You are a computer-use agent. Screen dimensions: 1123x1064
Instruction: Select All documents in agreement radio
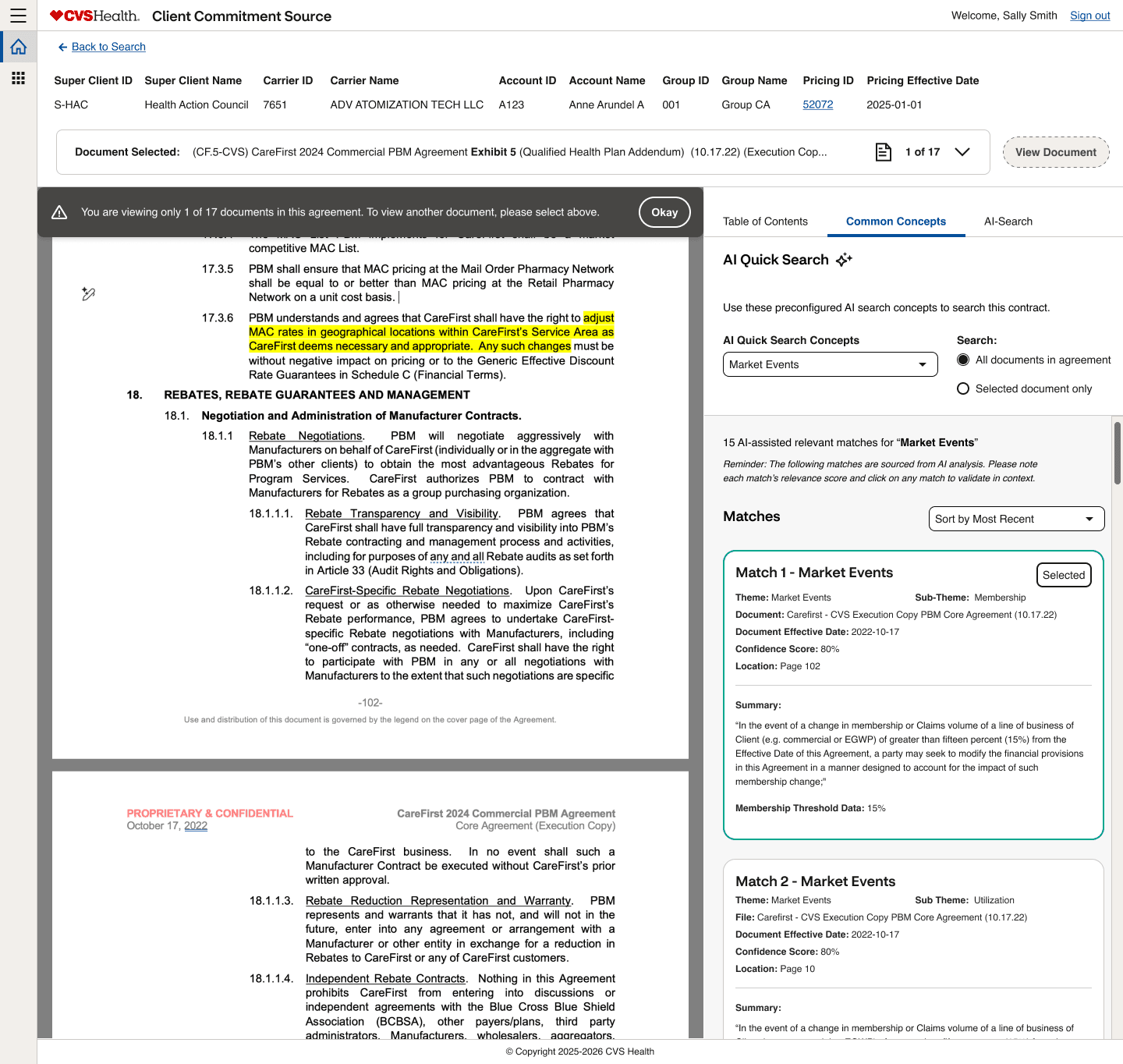tap(963, 360)
